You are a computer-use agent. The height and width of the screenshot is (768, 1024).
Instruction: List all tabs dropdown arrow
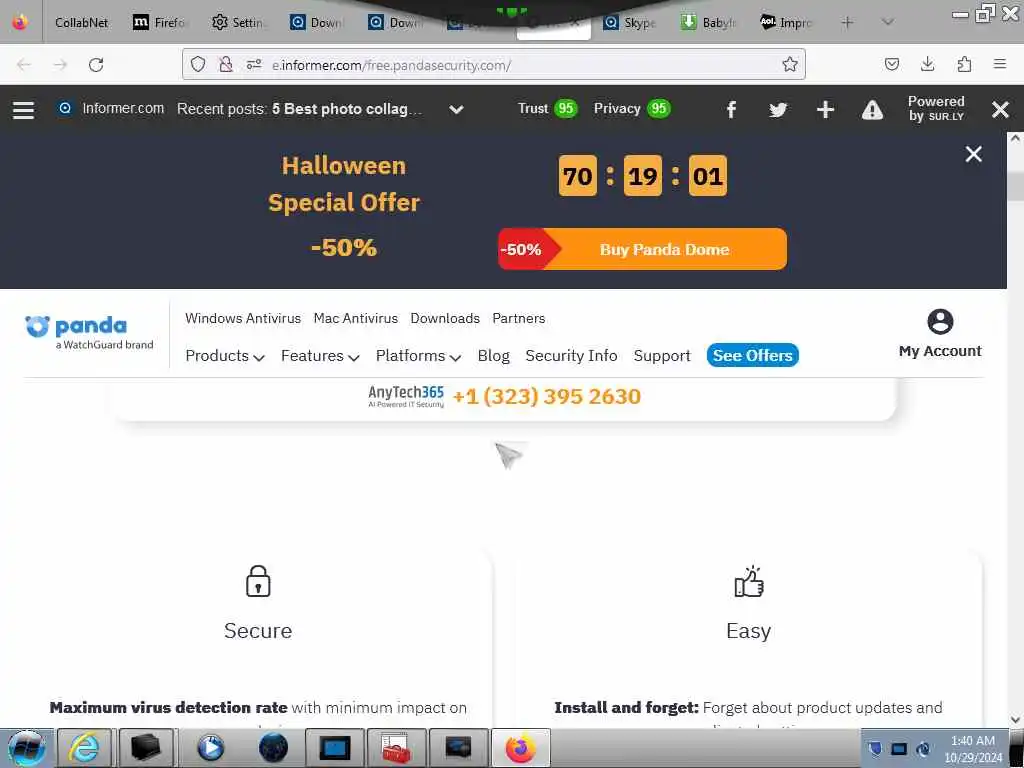tap(887, 22)
